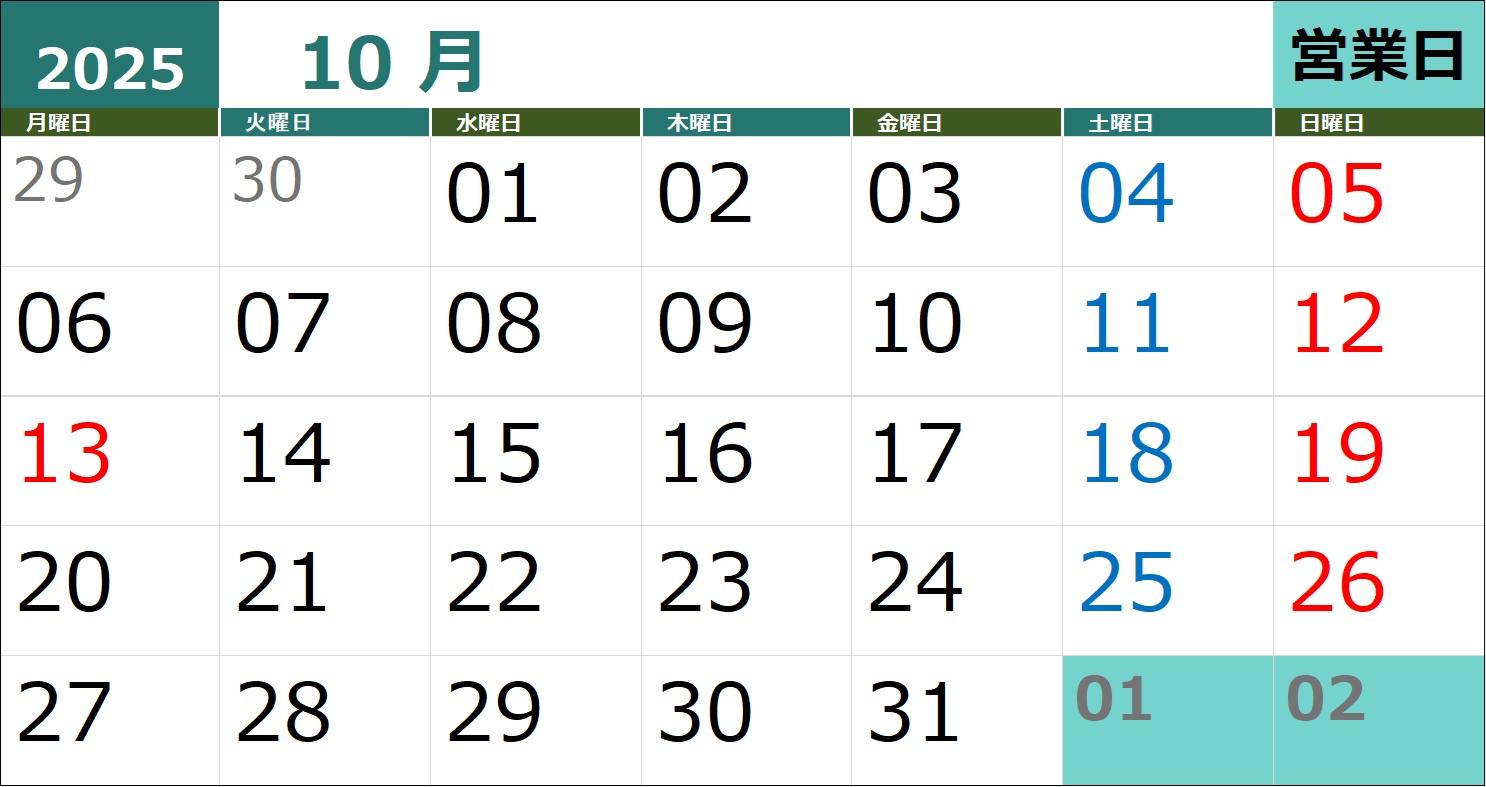Screen dimensions: 1486x787
Task: Pick the blue Saturday date 04
Action: (1126, 194)
